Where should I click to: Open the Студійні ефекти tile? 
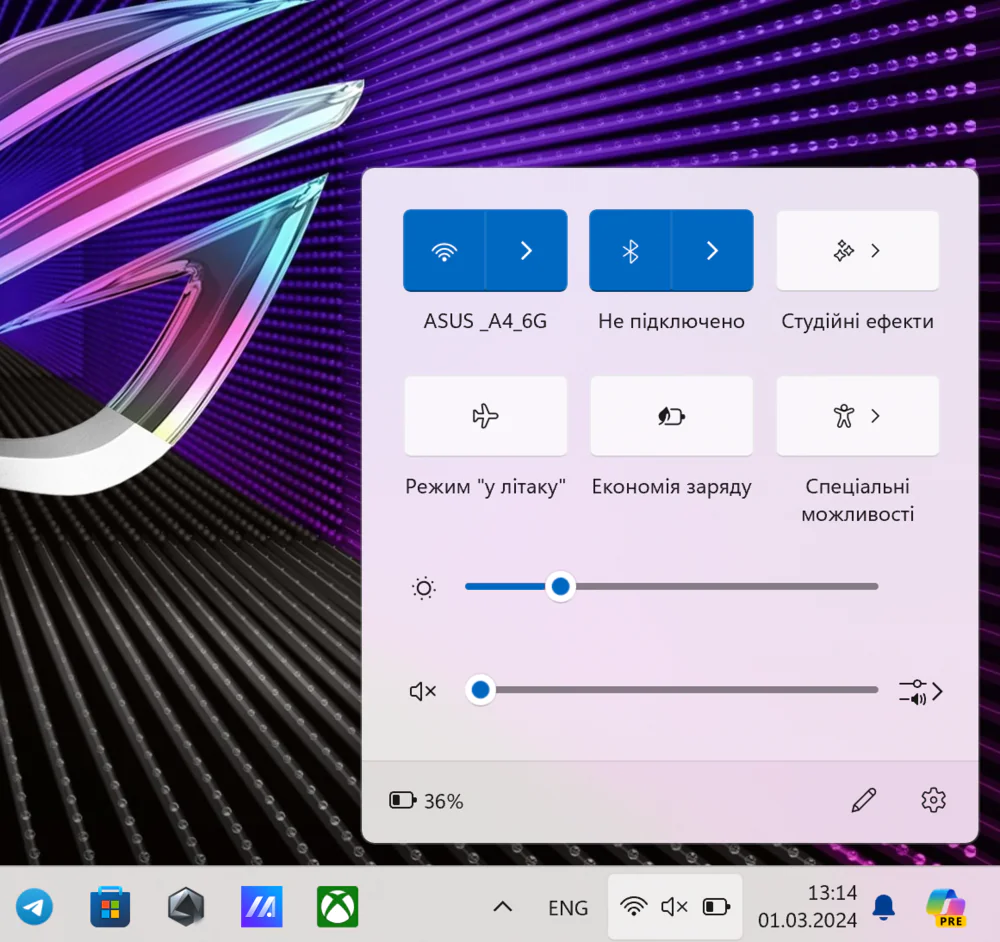[x=858, y=251]
